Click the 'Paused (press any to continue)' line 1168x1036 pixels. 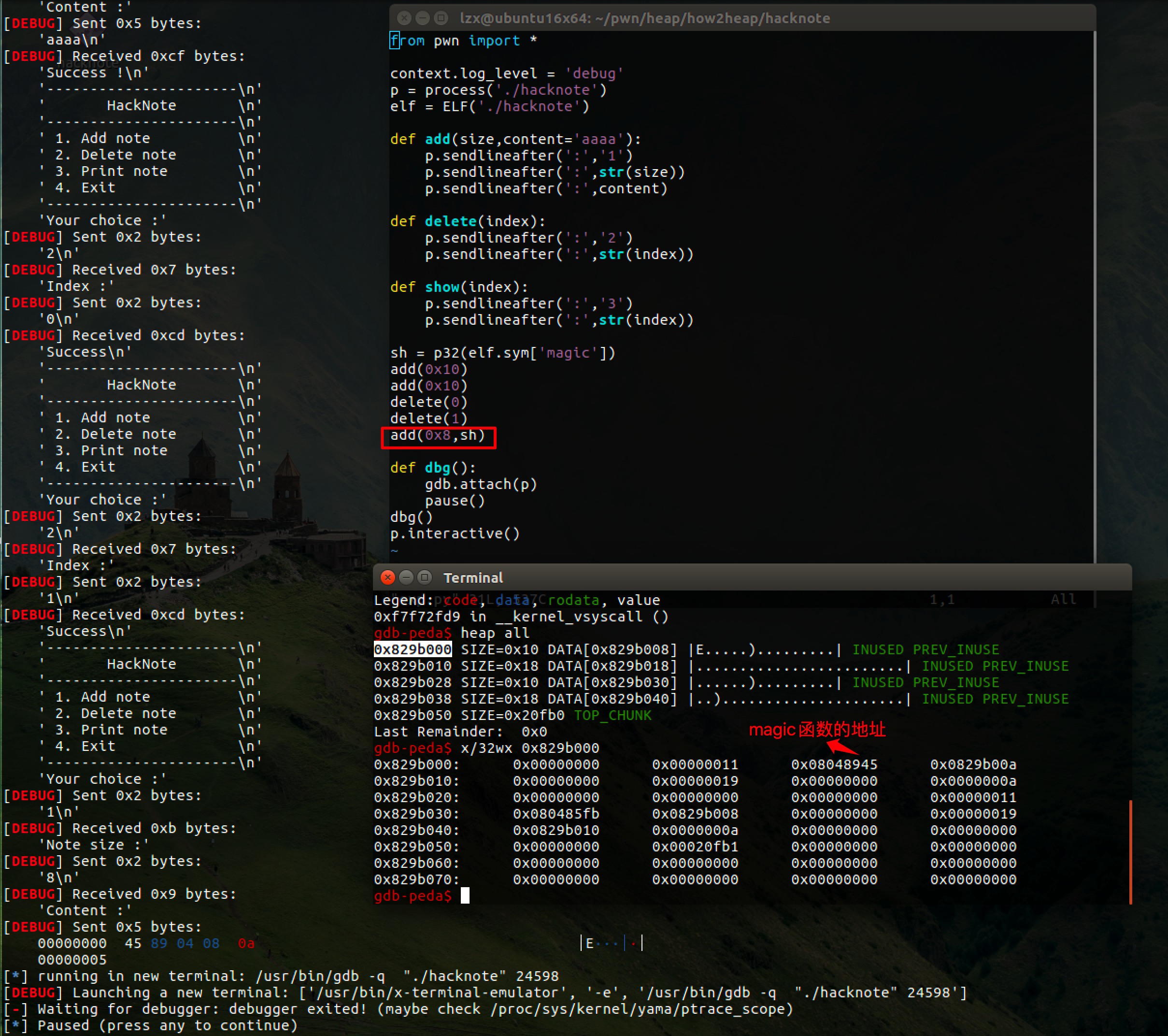tap(151, 1026)
